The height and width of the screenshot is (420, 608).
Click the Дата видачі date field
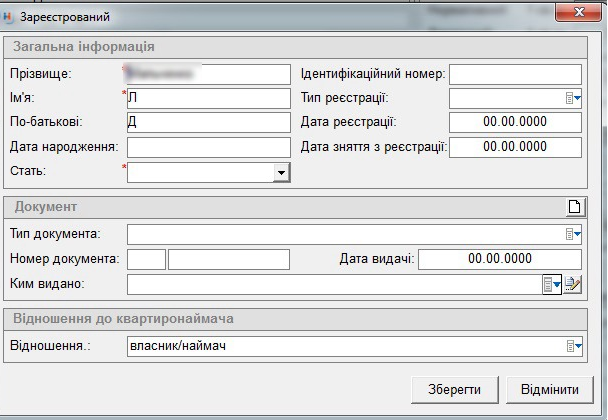(500, 260)
